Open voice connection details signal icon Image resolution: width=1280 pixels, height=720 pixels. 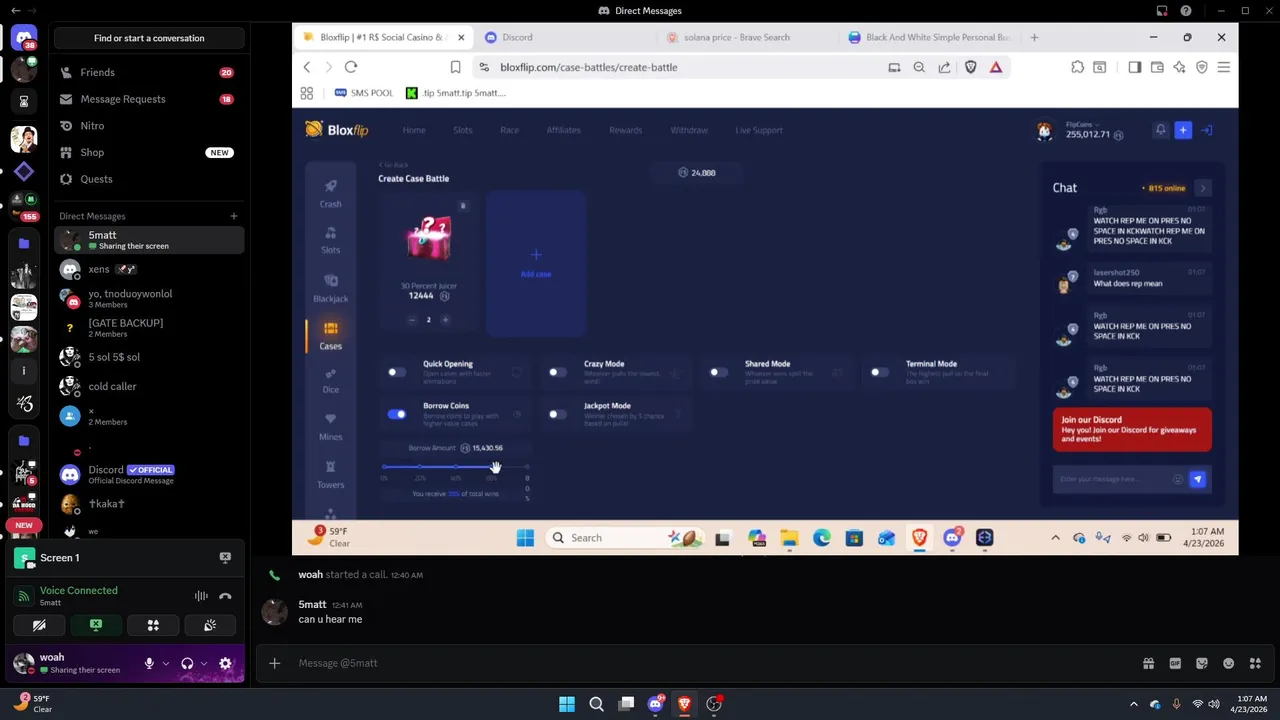23,596
